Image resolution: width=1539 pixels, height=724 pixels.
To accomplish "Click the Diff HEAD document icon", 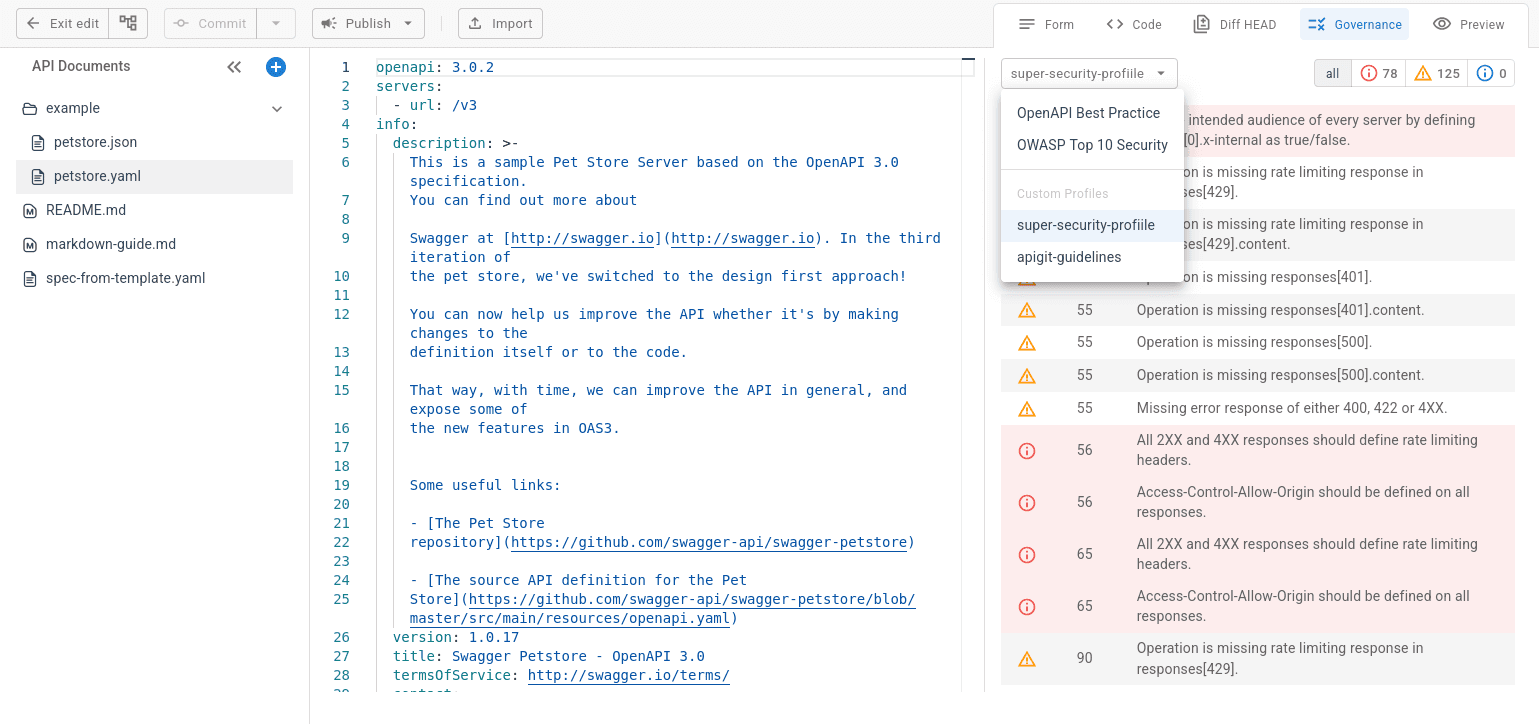I will [x=1202, y=24].
